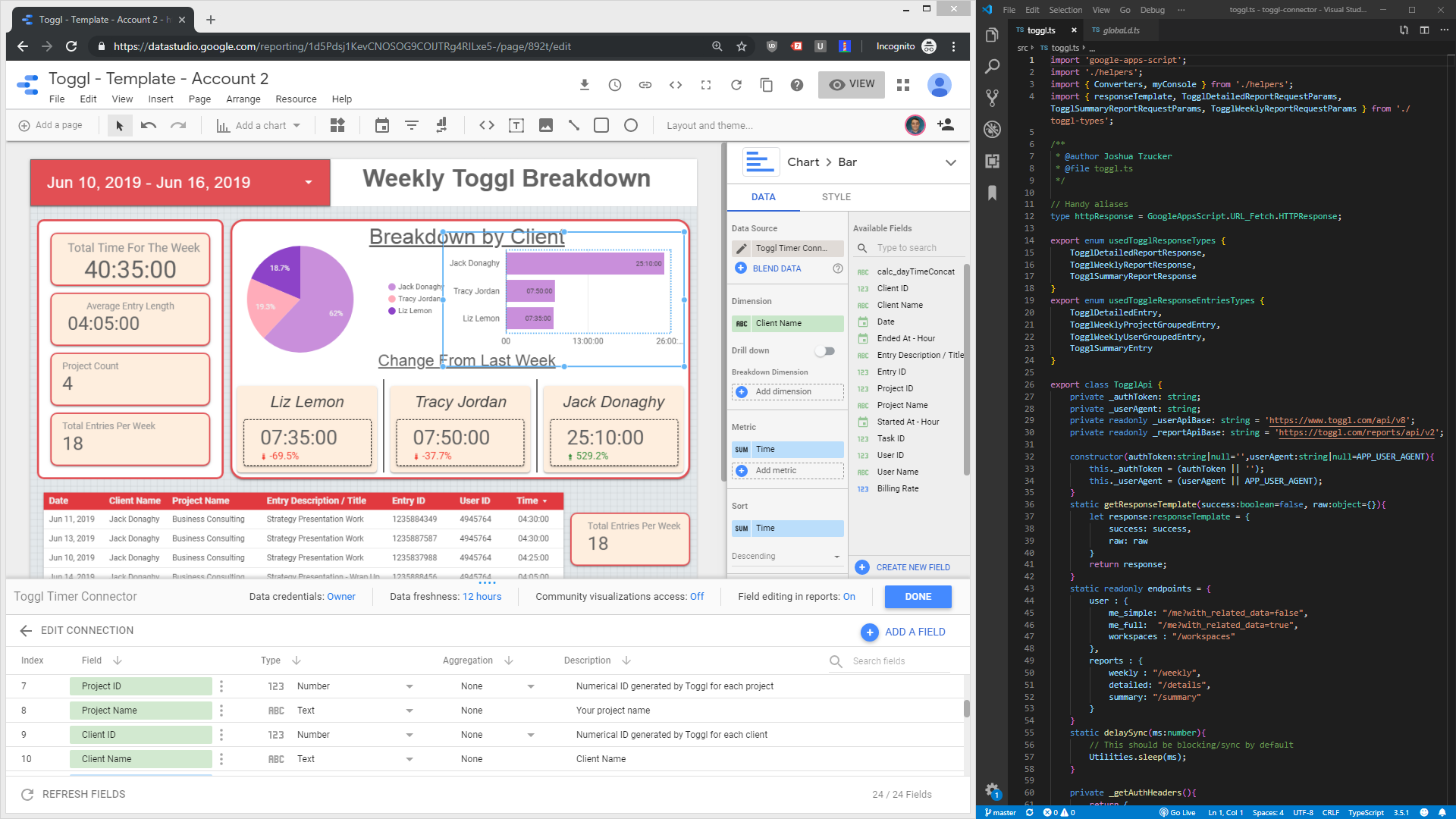Open the Source Control view in VS Code
Screen dimensions: 1456x819
click(x=992, y=98)
